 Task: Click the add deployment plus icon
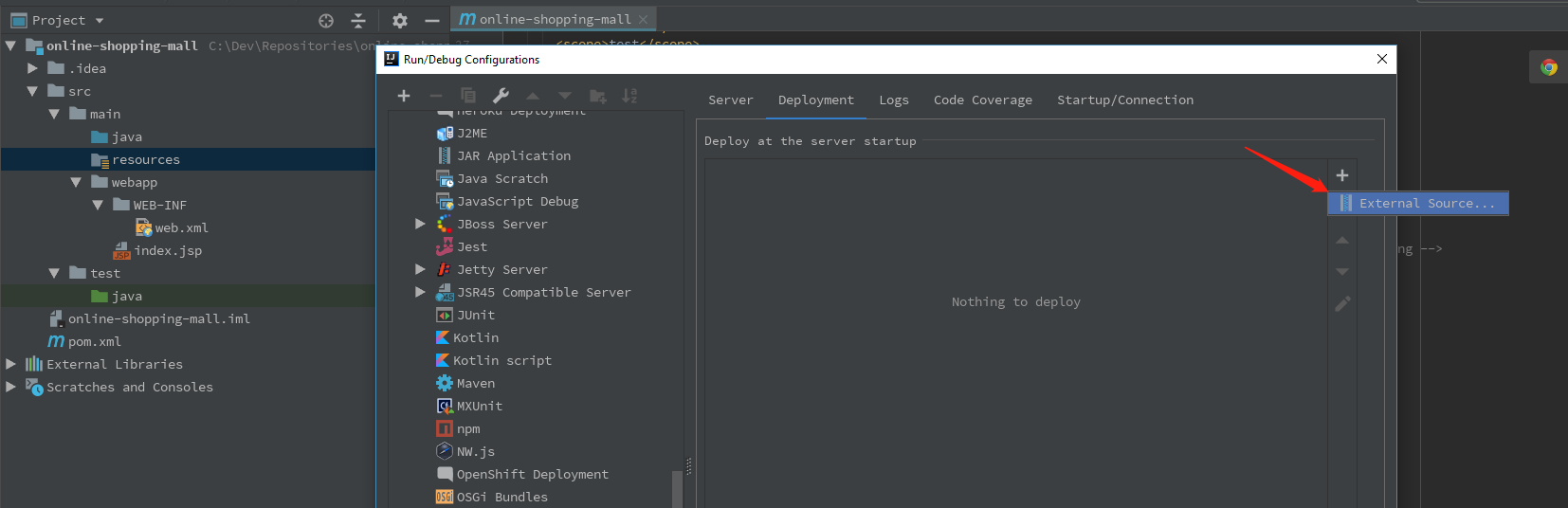[1342, 175]
